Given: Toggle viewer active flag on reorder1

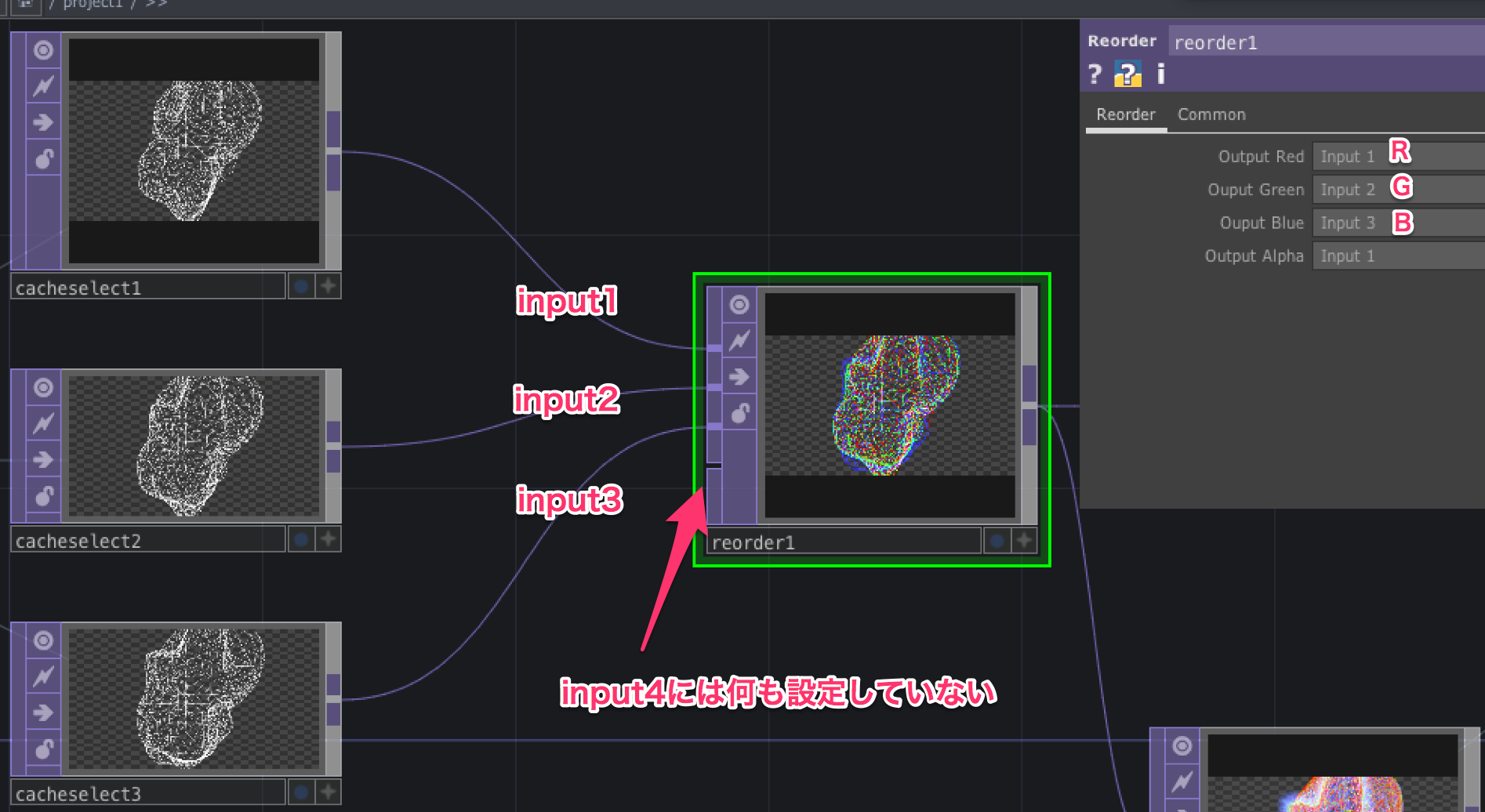Looking at the screenshot, I should (739, 305).
